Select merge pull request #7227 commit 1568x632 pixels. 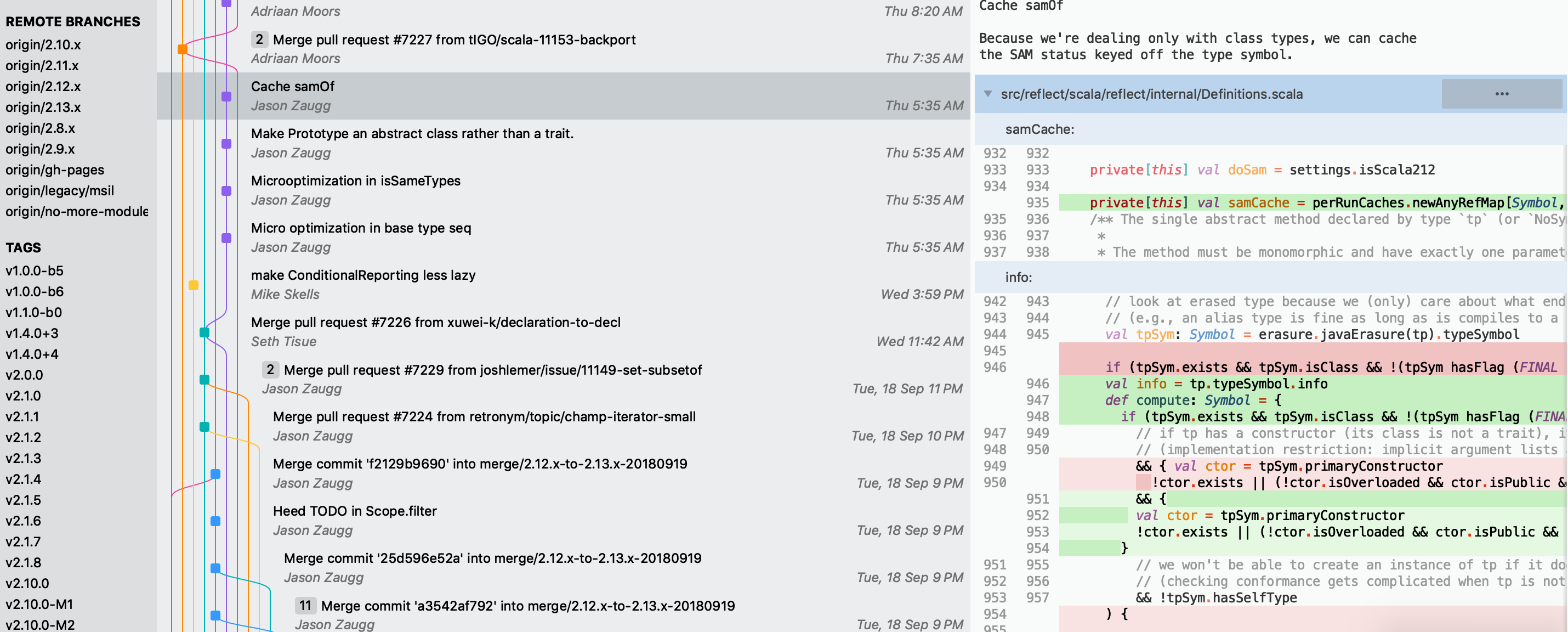(563, 49)
